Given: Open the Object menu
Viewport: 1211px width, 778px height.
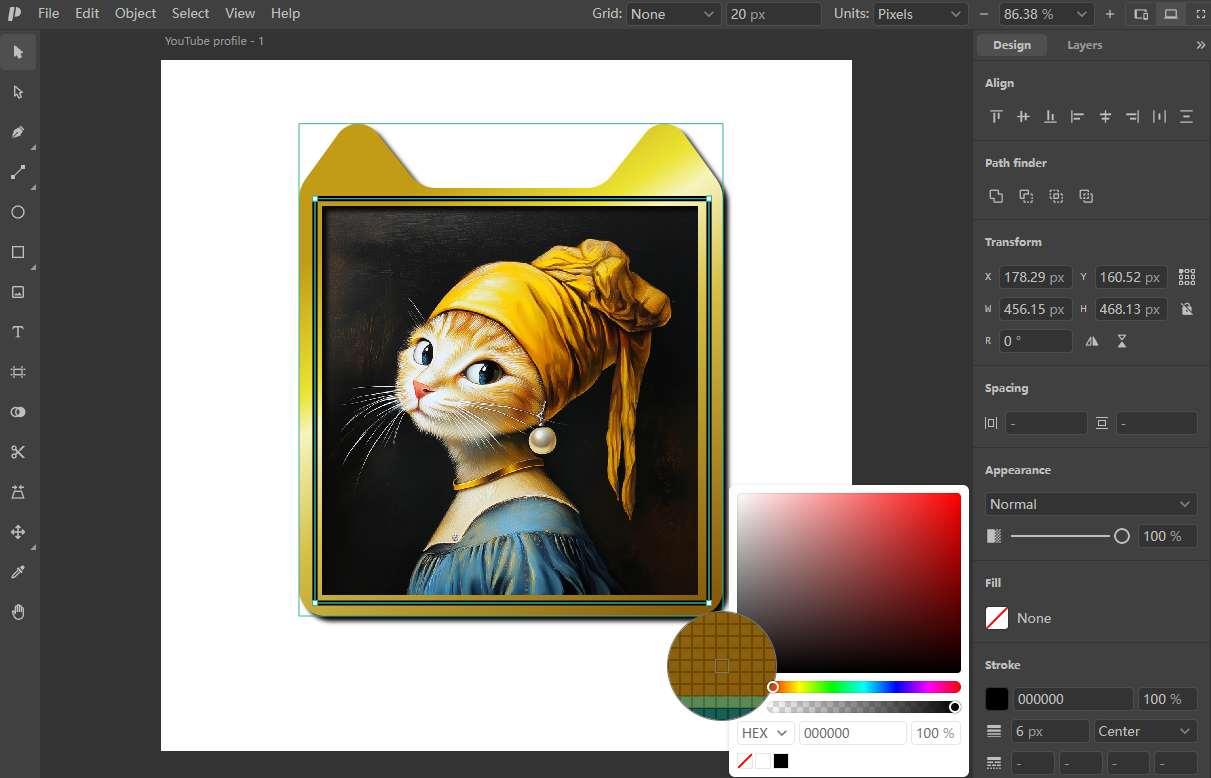Looking at the screenshot, I should point(135,14).
